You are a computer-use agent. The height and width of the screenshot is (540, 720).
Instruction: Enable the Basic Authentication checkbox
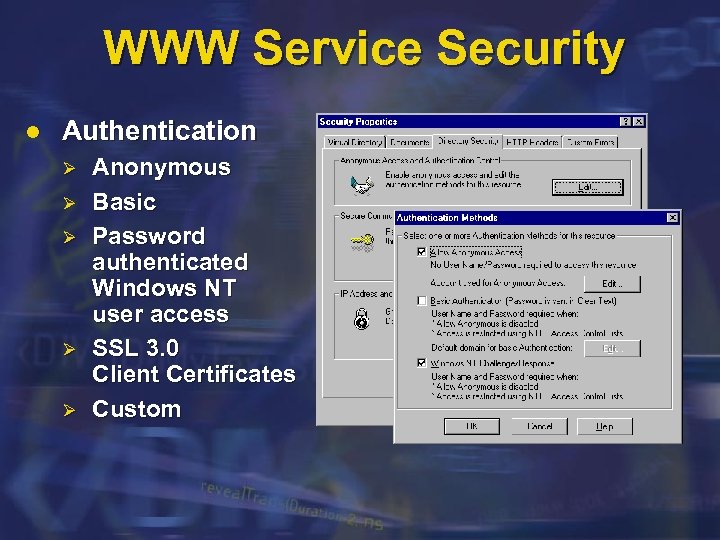click(x=422, y=301)
